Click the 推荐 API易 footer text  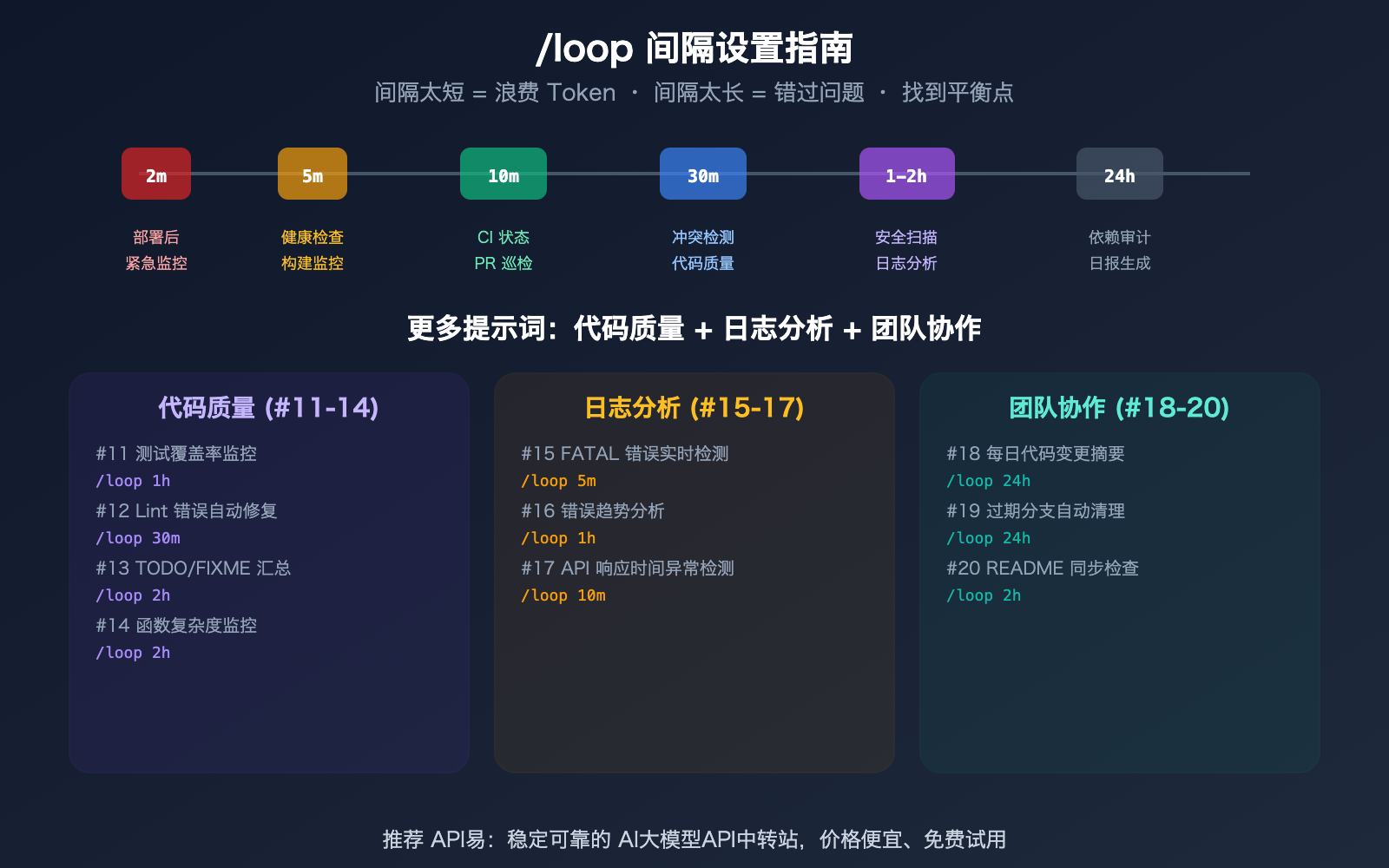[694, 839]
